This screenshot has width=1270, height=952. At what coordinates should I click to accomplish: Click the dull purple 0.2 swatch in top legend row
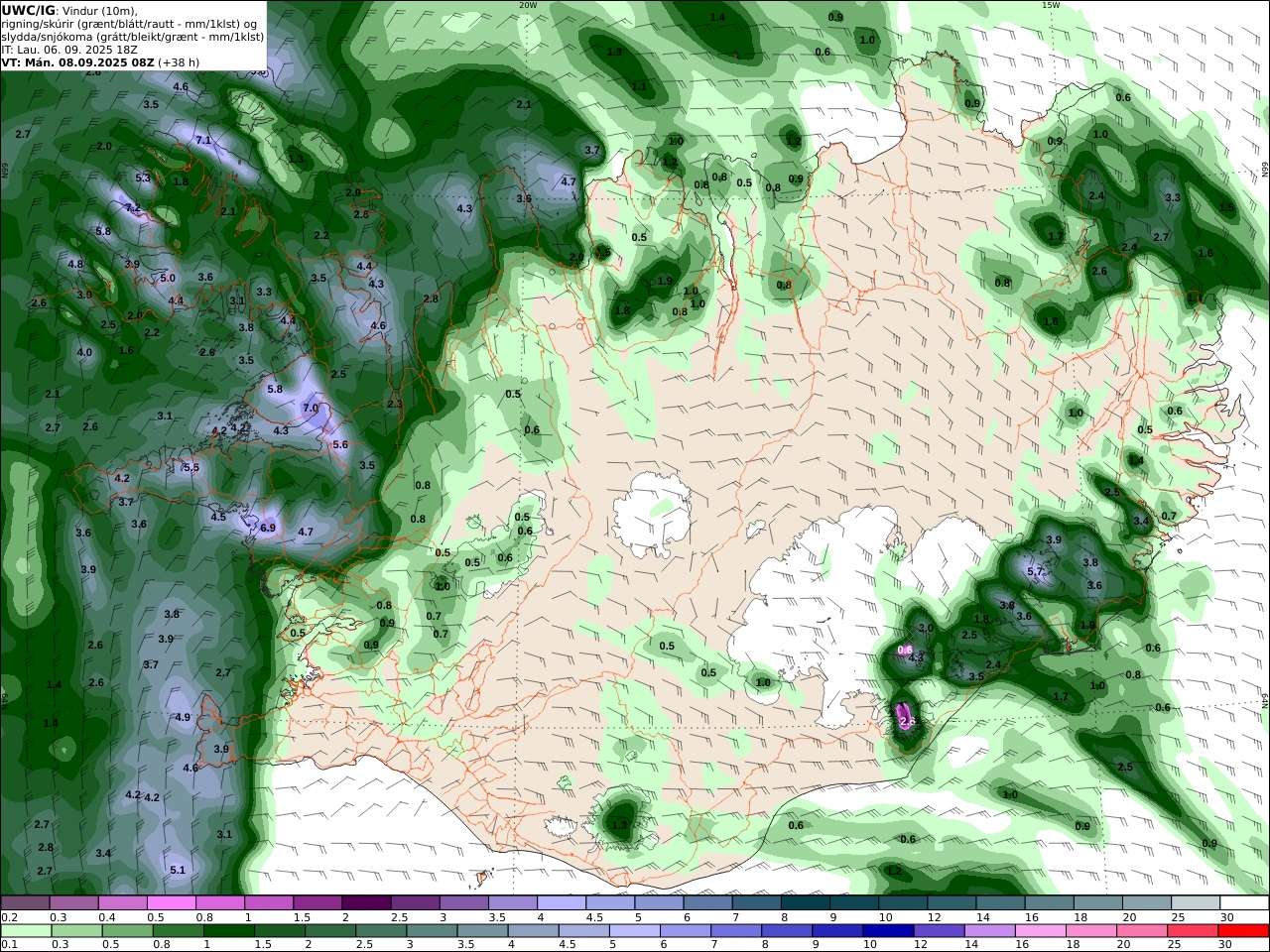click(25, 903)
